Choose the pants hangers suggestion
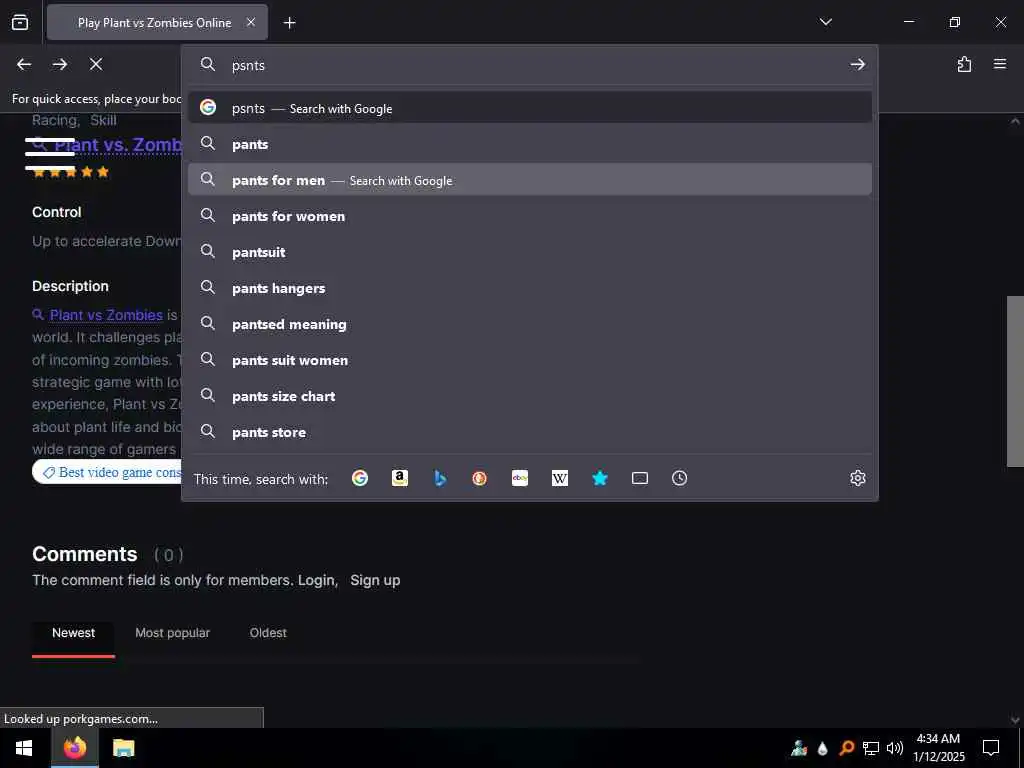The height and width of the screenshot is (768, 1024). coord(530,287)
